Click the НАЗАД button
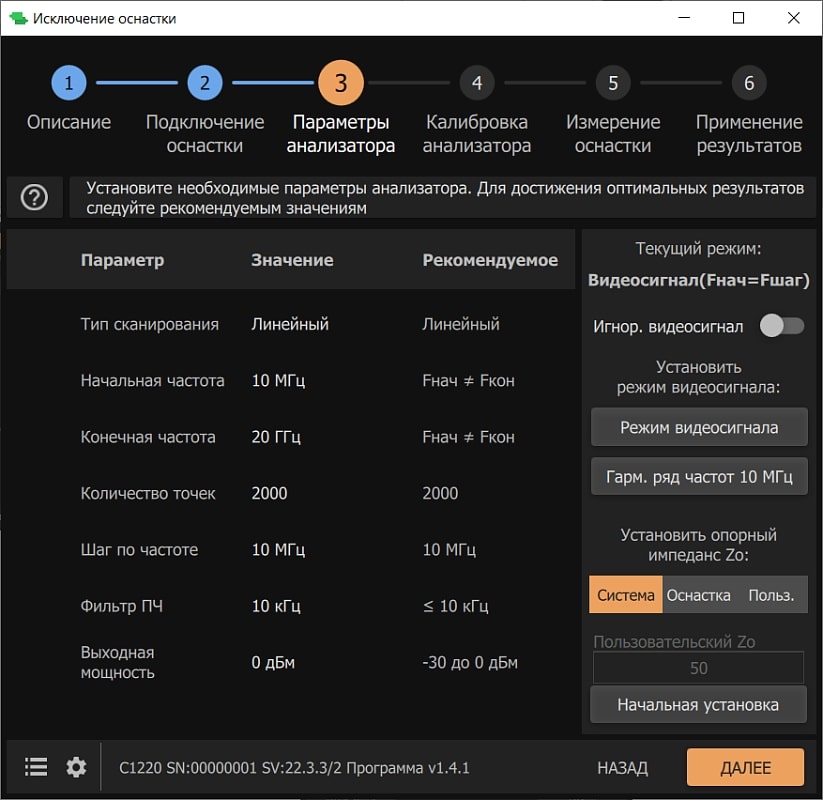This screenshot has width=823, height=800. (x=622, y=768)
